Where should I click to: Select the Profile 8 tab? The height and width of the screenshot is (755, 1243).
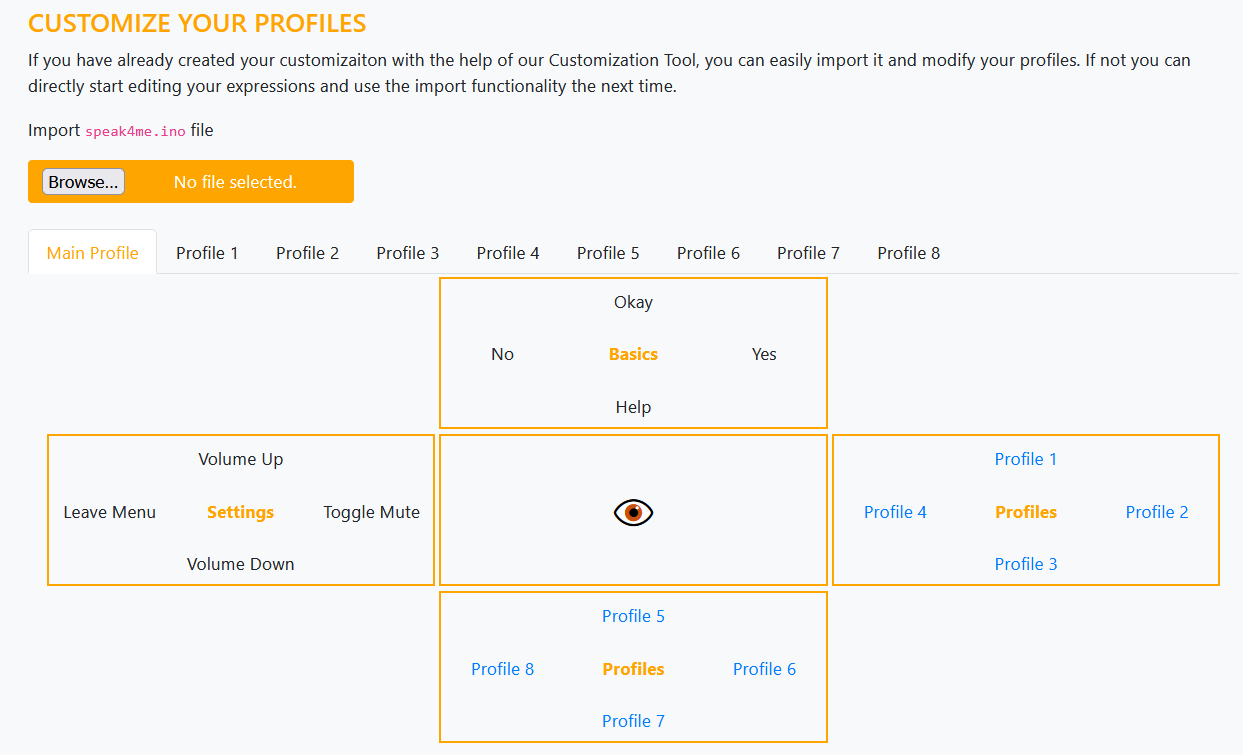(908, 253)
